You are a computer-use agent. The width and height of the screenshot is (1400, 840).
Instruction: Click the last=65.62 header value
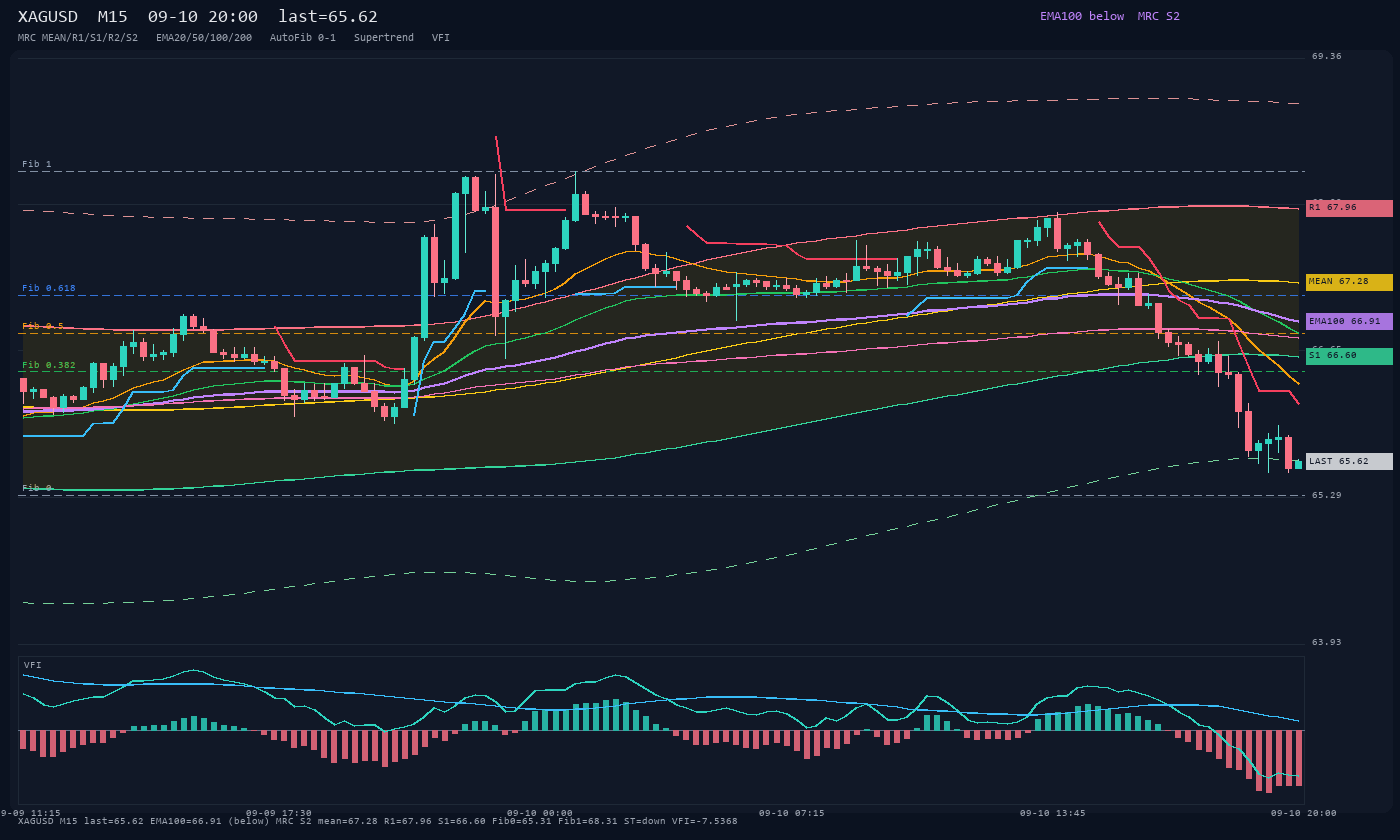click(328, 17)
